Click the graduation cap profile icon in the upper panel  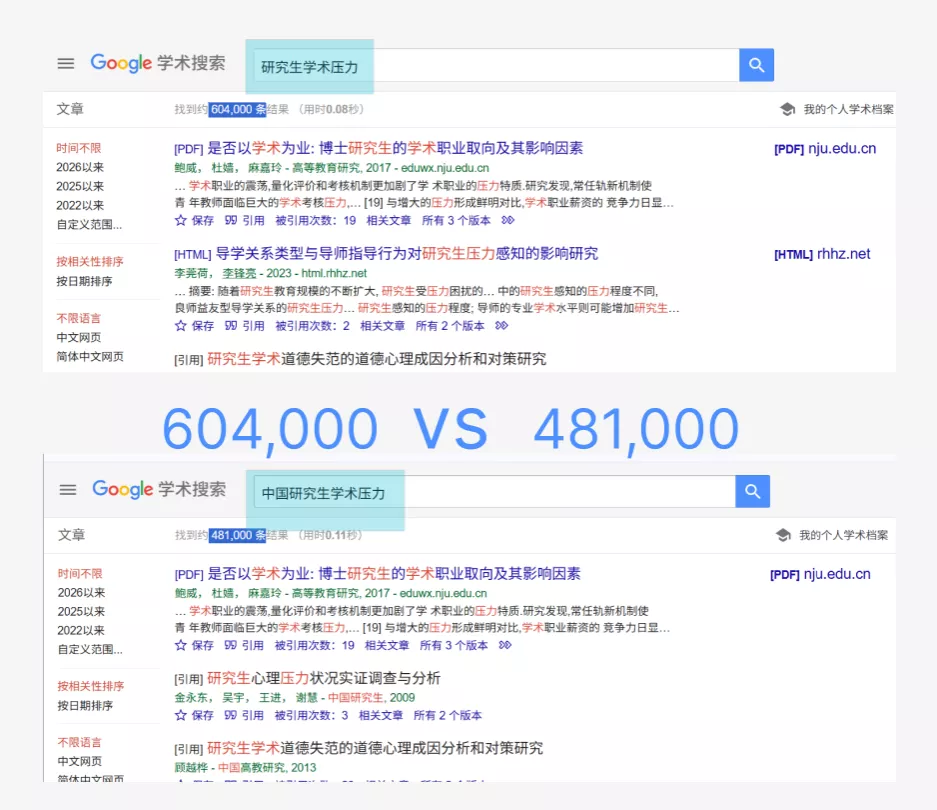(x=787, y=110)
